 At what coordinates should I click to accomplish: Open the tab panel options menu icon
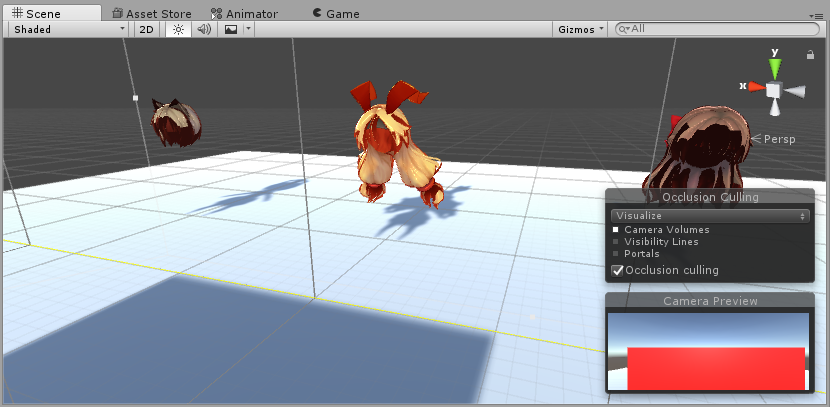click(816, 15)
